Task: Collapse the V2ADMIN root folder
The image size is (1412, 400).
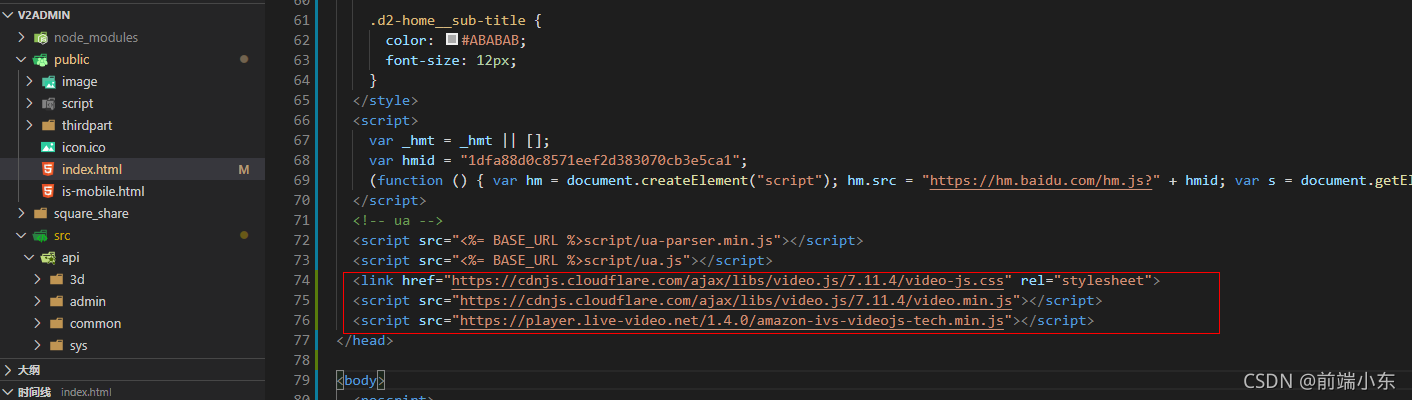Action: (x=8, y=15)
